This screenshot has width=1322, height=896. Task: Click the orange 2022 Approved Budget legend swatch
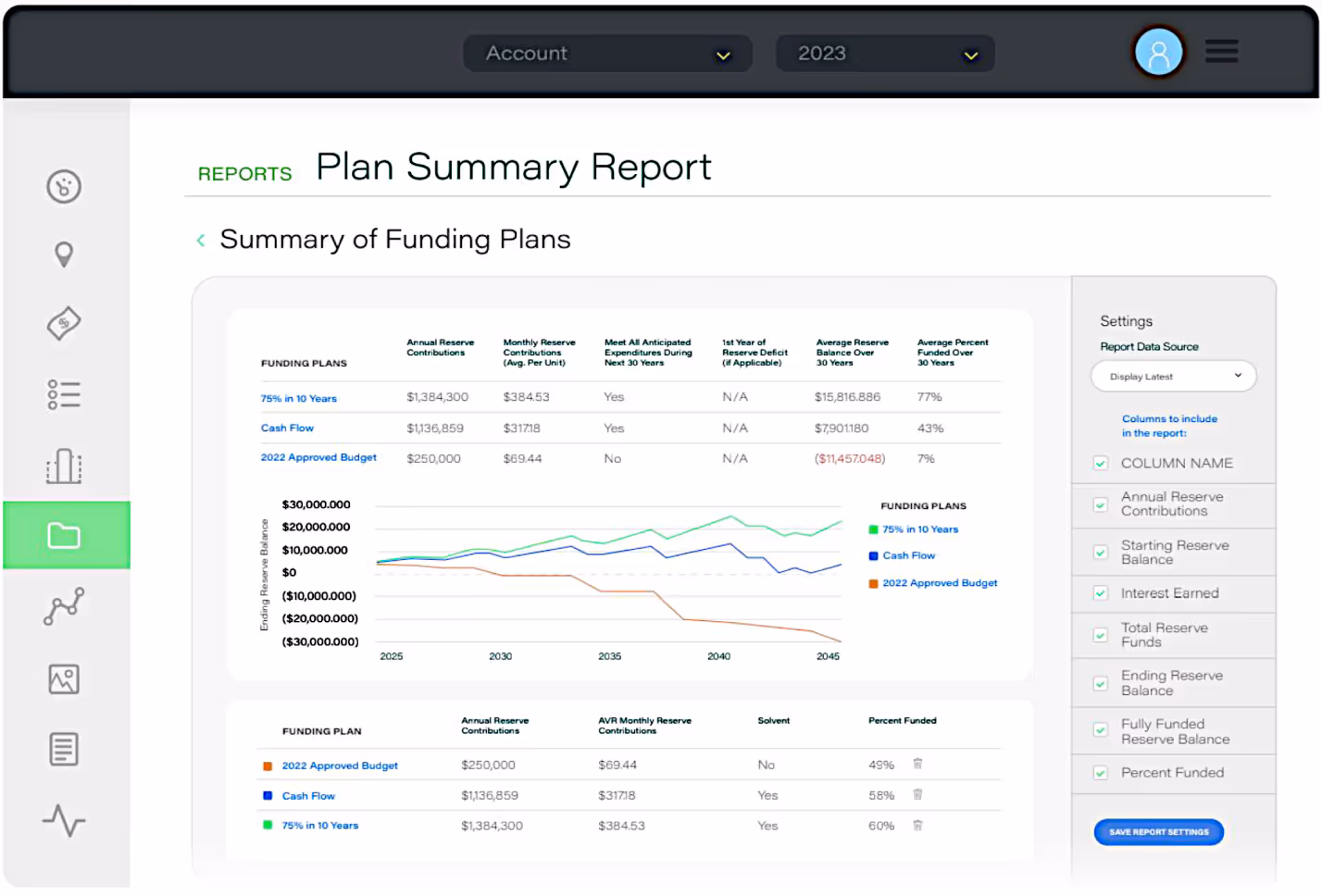point(873,583)
